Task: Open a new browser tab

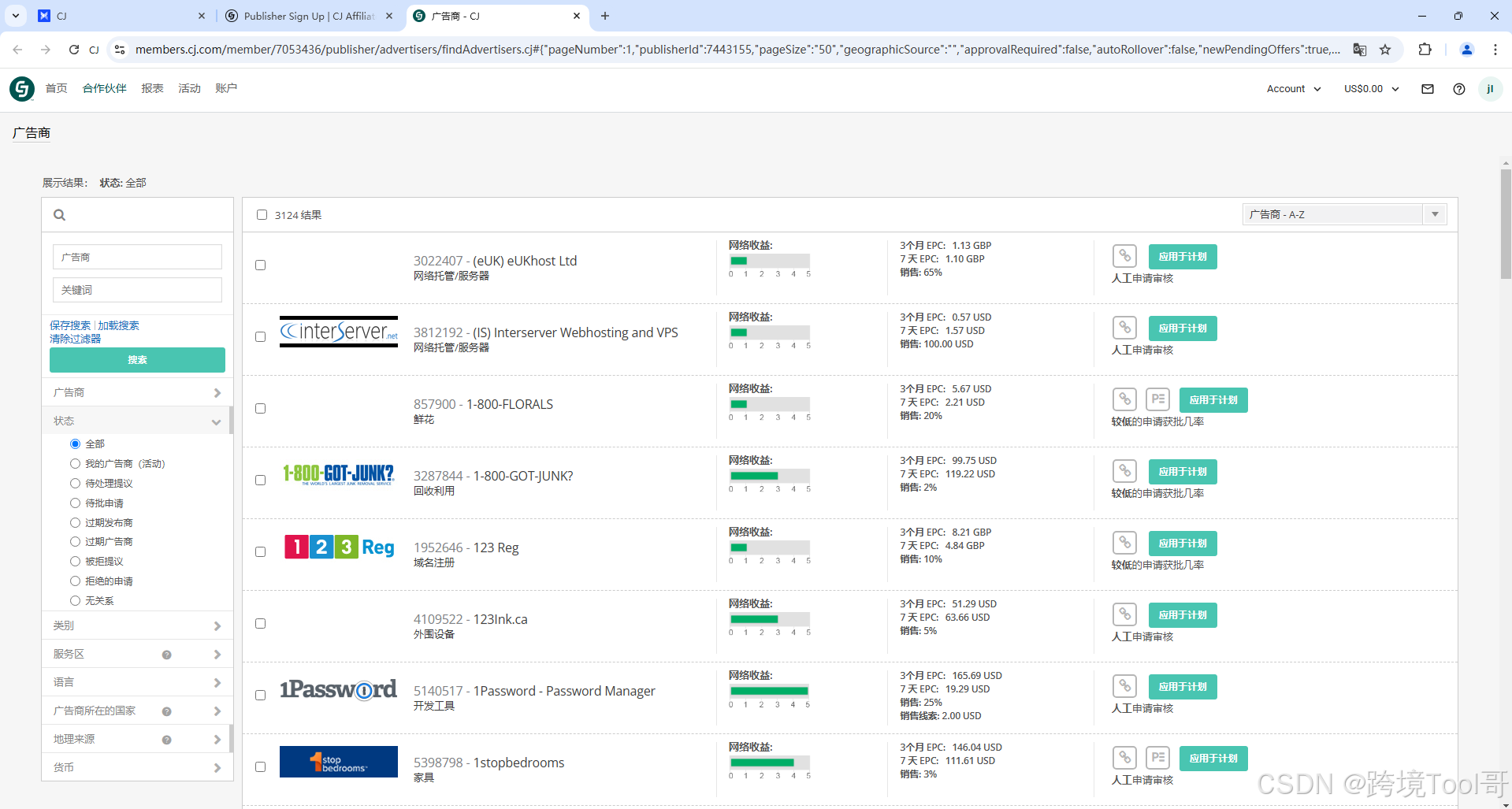Action: tap(605, 16)
